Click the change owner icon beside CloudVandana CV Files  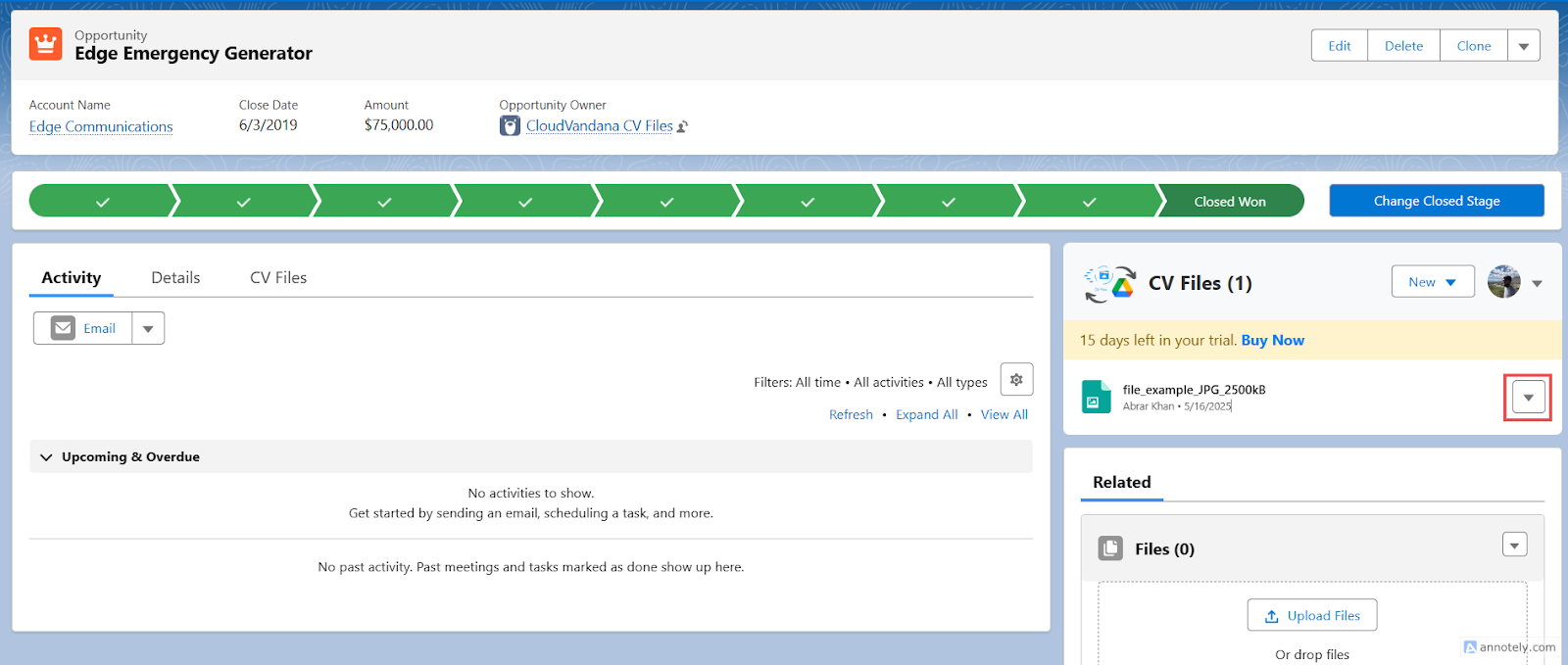click(683, 126)
